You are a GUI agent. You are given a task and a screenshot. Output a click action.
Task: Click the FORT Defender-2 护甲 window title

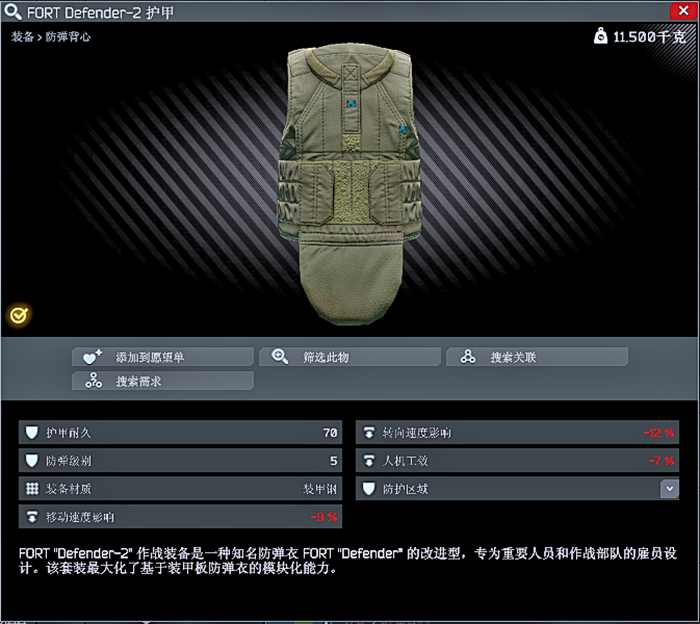pyautogui.click(x=100, y=12)
